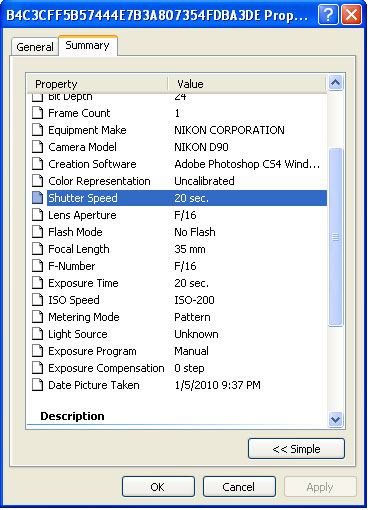Click the Pattern value

pyautogui.click(x=192, y=317)
